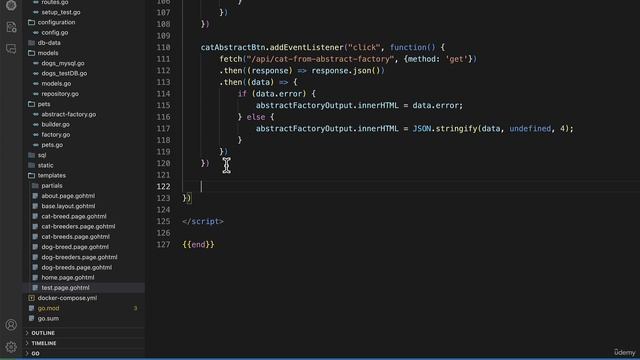
Task: Click line number 122 in the gutter
Action: coord(163,187)
